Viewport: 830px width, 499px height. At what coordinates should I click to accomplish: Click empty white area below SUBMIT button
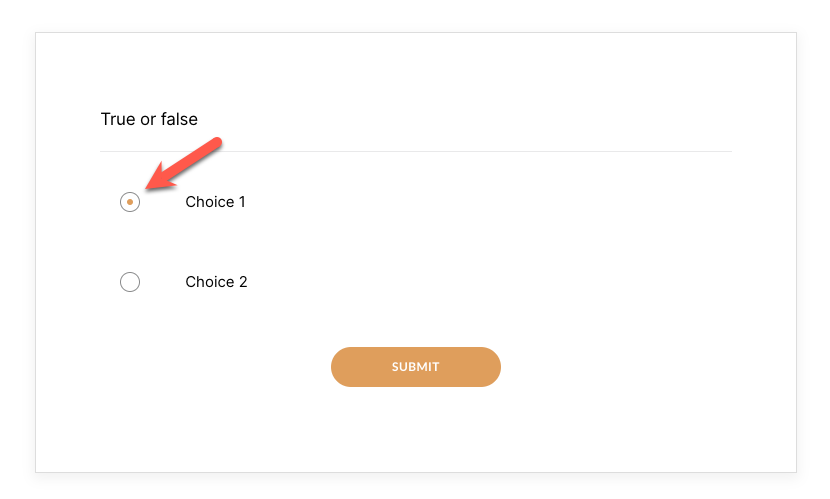(415, 430)
